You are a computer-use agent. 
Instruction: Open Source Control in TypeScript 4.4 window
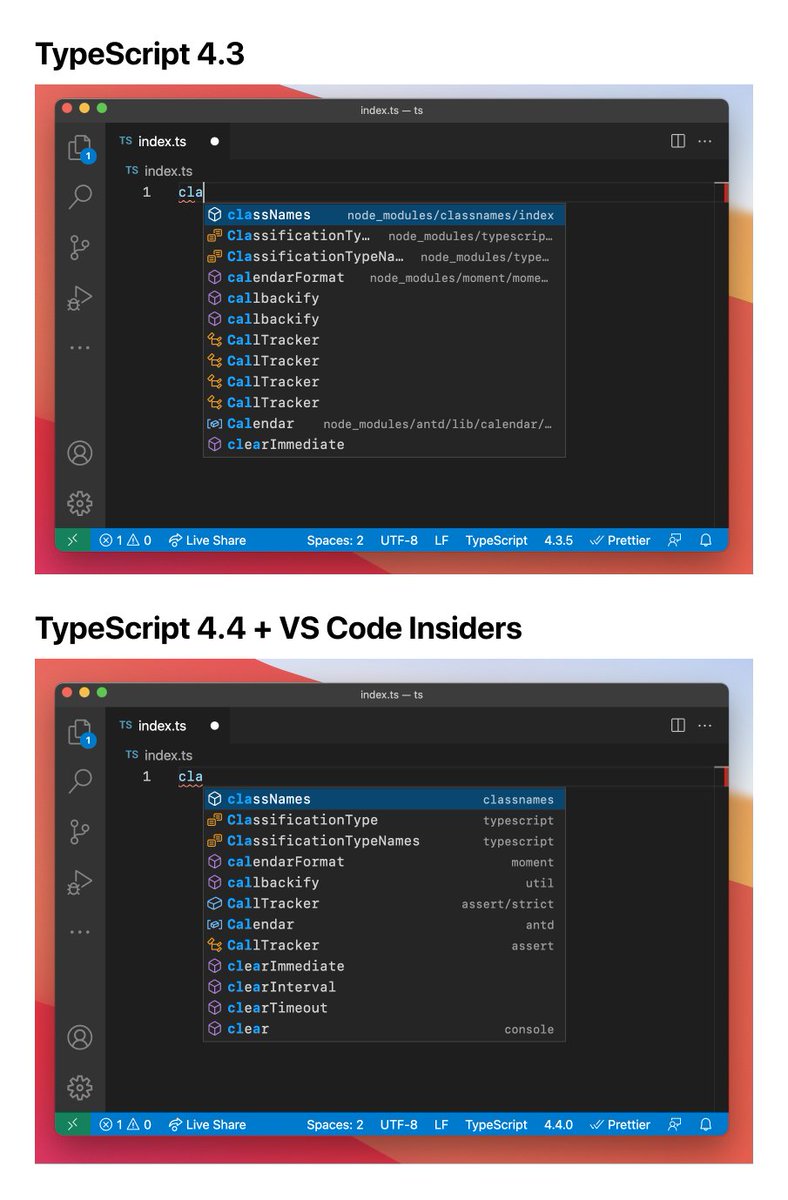[x=80, y=832]
